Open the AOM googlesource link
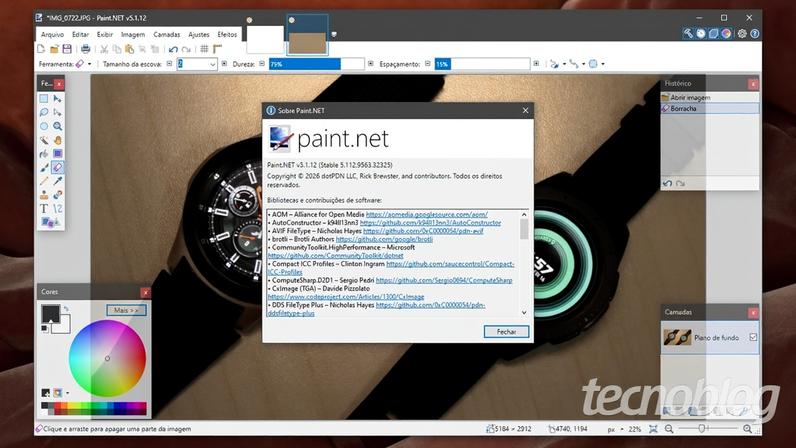The height and width of the screenshot is (448, 796). point(426,214)
